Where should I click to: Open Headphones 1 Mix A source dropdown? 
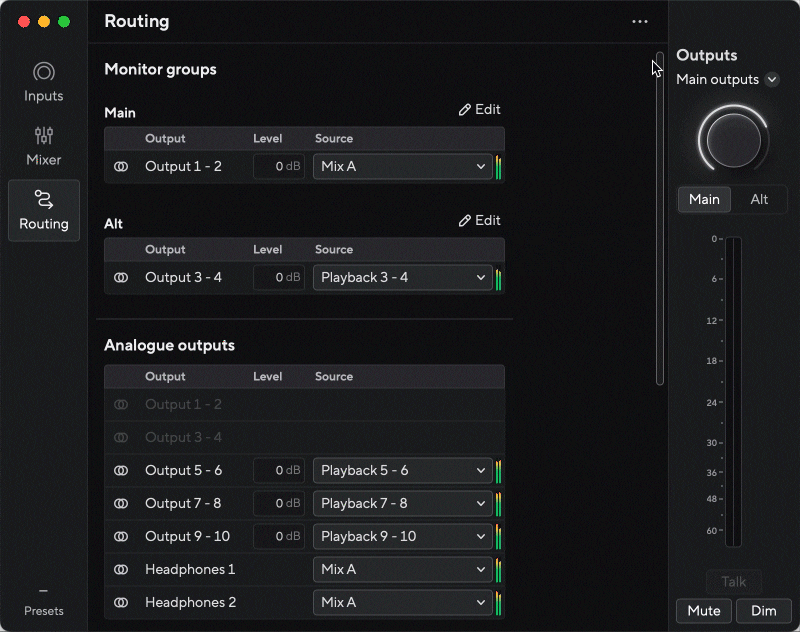coord(403,569)
